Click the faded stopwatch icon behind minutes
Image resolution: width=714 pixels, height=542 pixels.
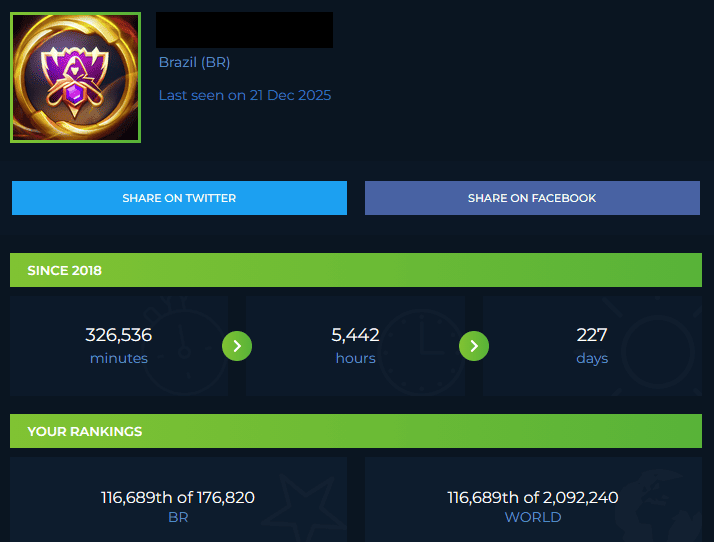coord(184,346)
